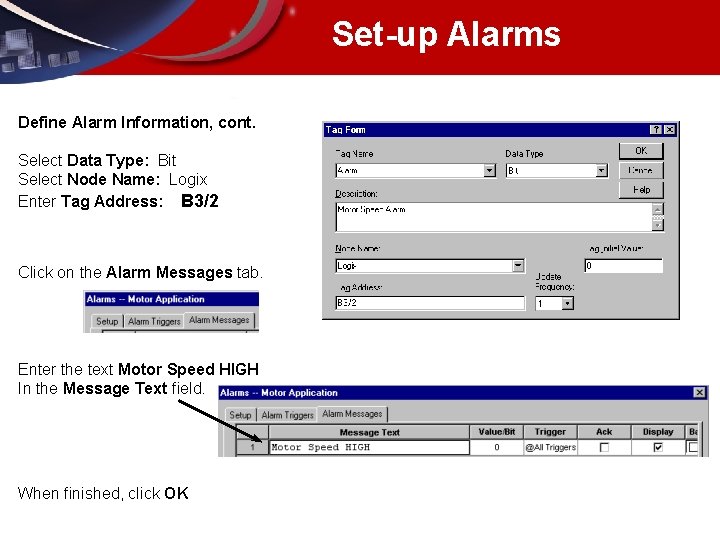Click Alarm Triggers tab in small Alarms snippet
The image size is (720, 540).
(154, 321)
